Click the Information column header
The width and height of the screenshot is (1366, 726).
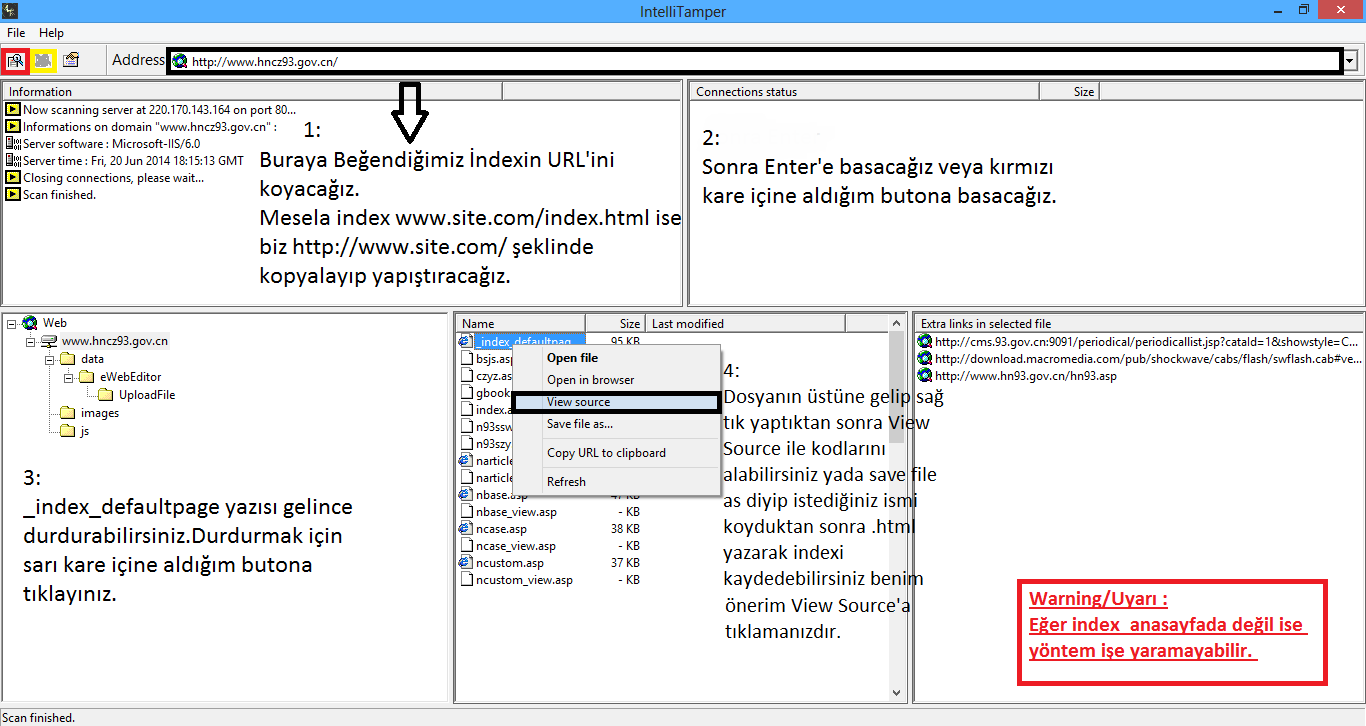coord(252,91)
